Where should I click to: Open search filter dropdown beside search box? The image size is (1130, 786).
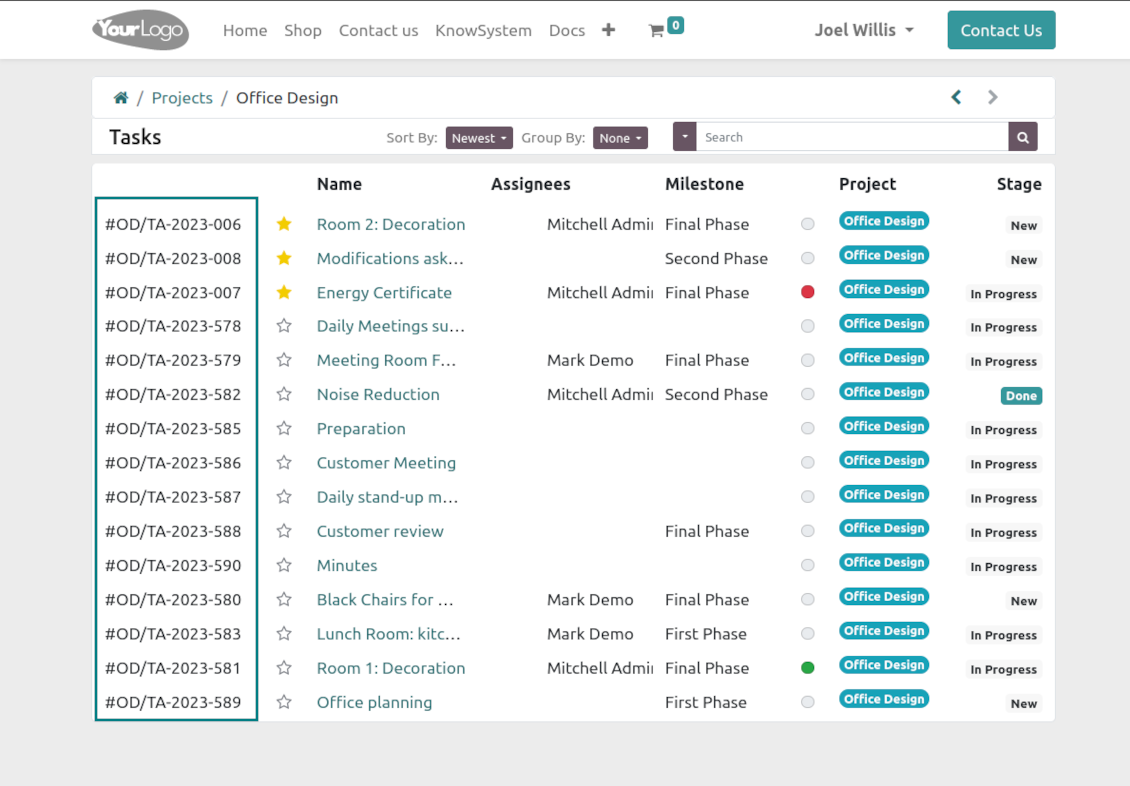(685, 138)
